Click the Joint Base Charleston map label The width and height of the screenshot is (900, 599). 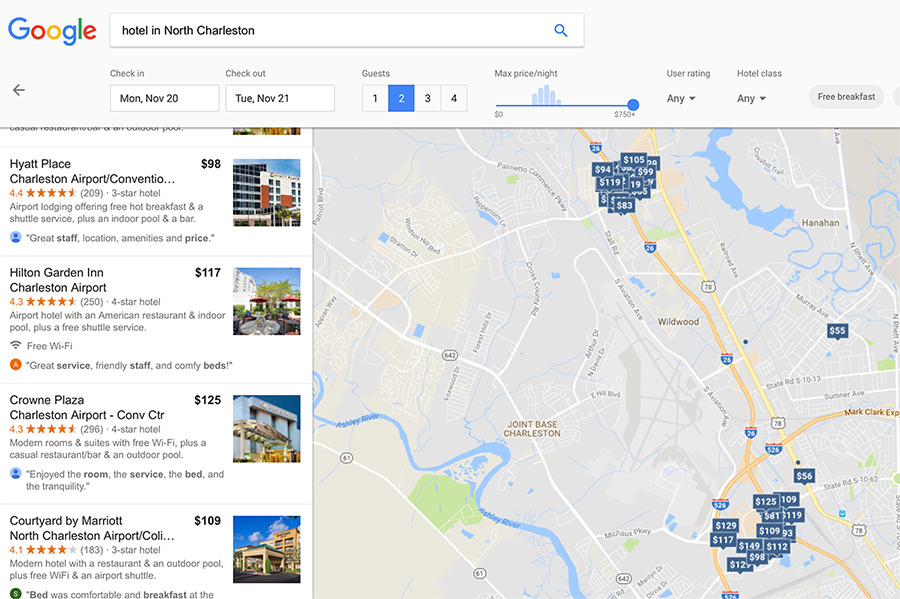point(532,429)
